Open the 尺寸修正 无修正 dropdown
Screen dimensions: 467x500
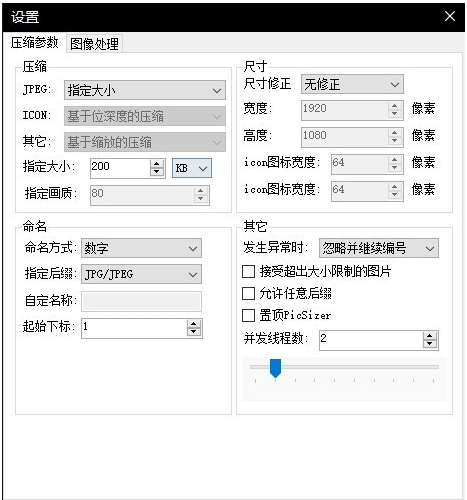(352, 84)
